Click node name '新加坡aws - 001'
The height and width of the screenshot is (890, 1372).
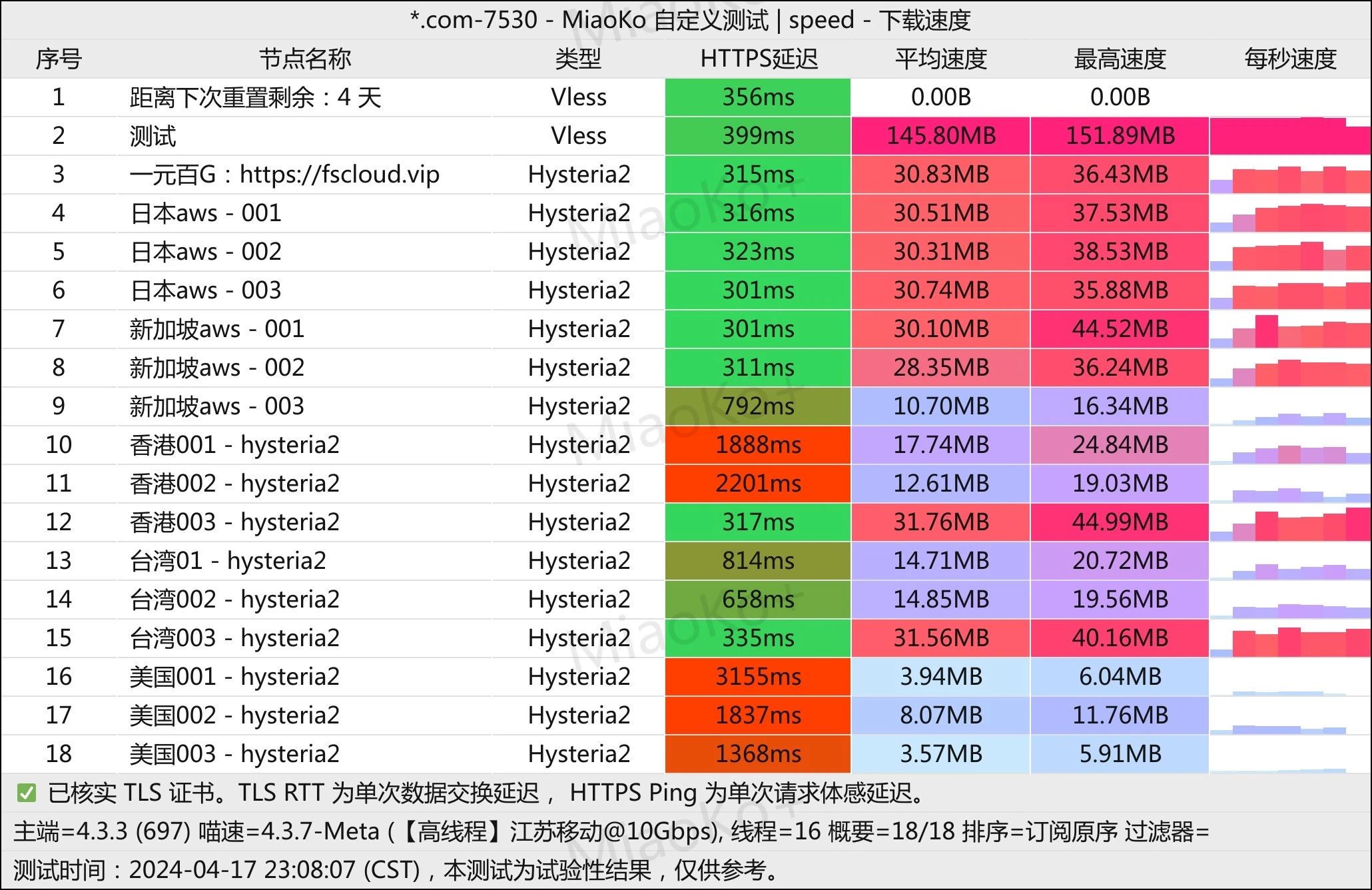[217, 330]
